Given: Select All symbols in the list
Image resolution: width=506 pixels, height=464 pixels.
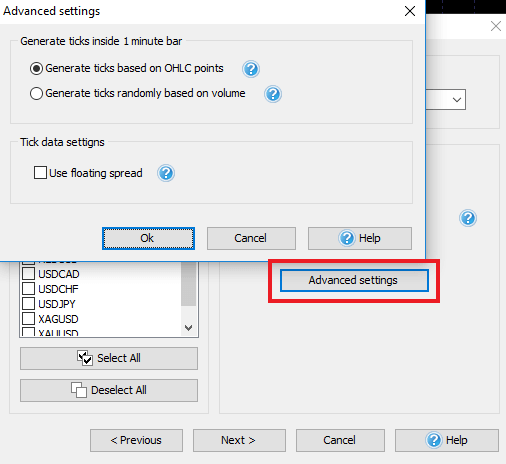Looking at the screenshot, I should tap(109, 358).
